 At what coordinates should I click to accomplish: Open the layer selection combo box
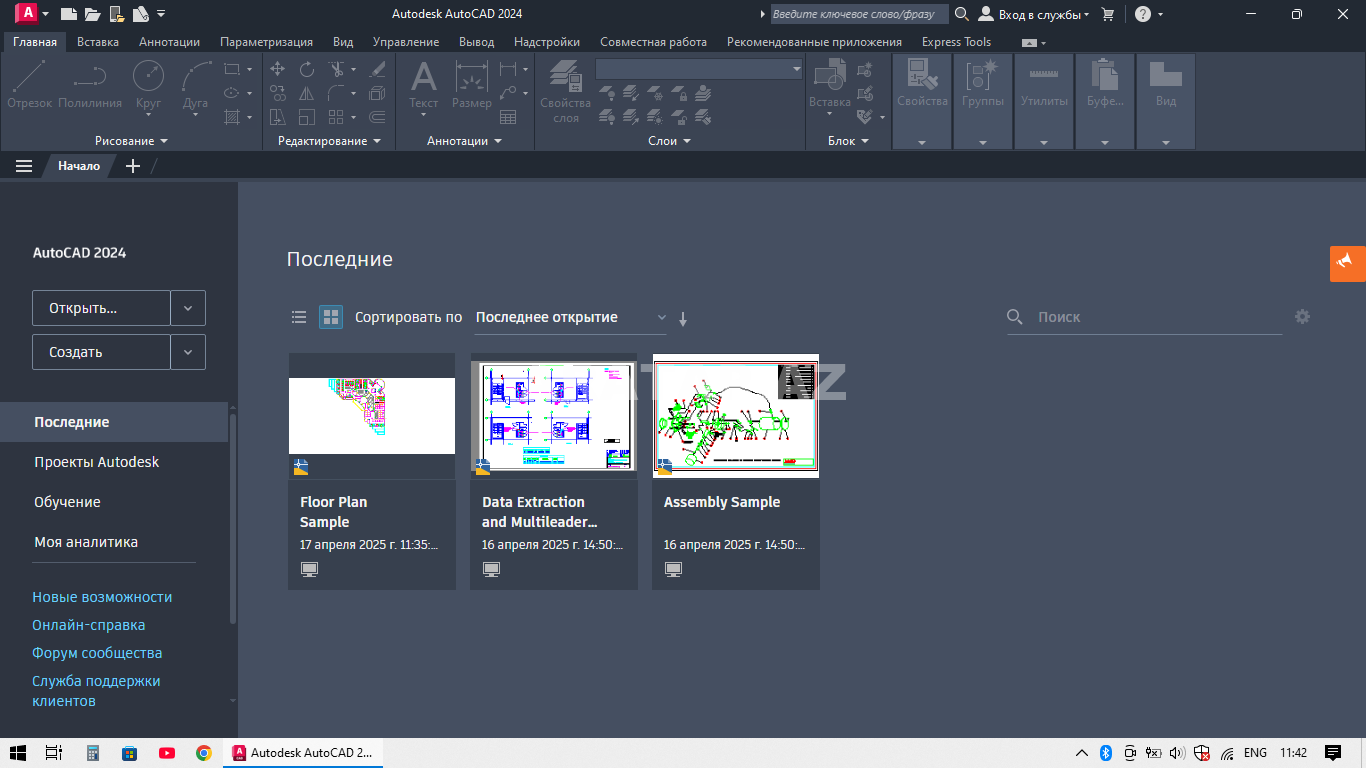pyautogui.click(x=699, y=69)
